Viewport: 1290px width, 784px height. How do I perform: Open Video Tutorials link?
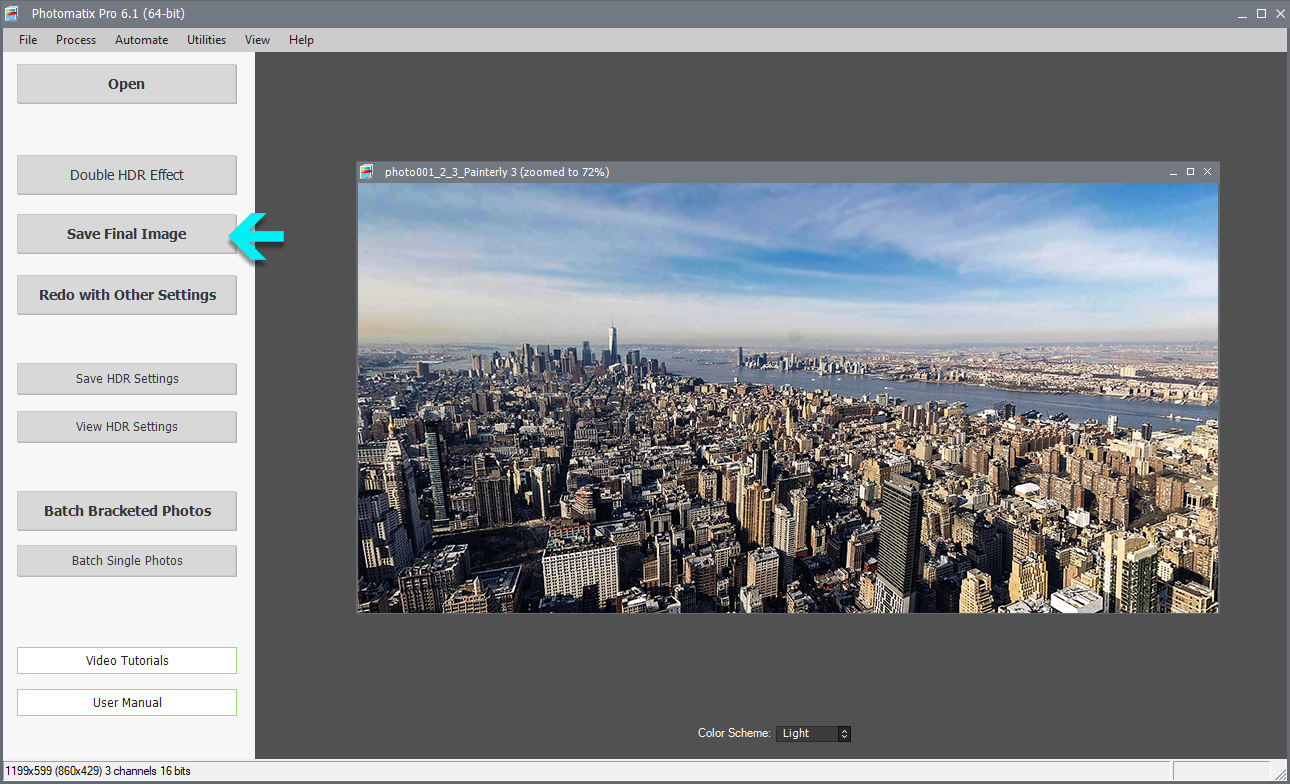[127, 661]
